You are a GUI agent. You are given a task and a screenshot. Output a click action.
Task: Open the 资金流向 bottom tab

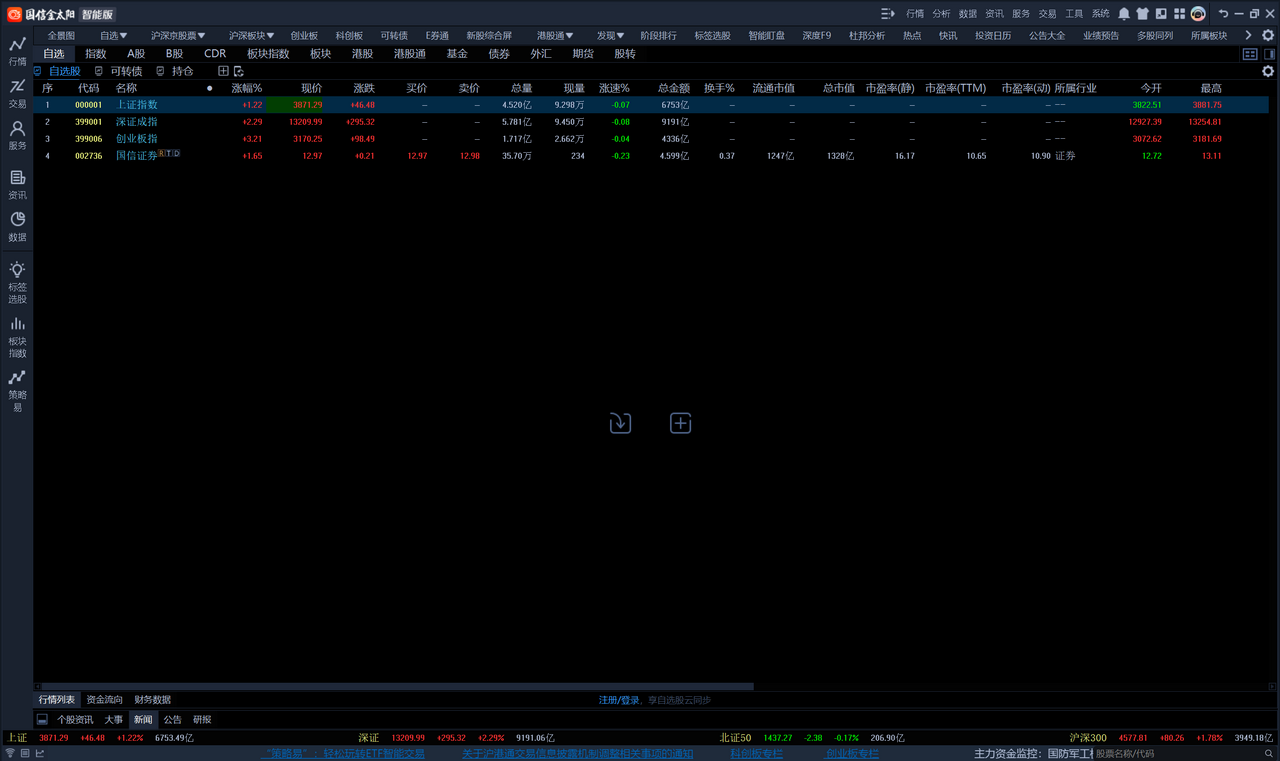[105, 700]
